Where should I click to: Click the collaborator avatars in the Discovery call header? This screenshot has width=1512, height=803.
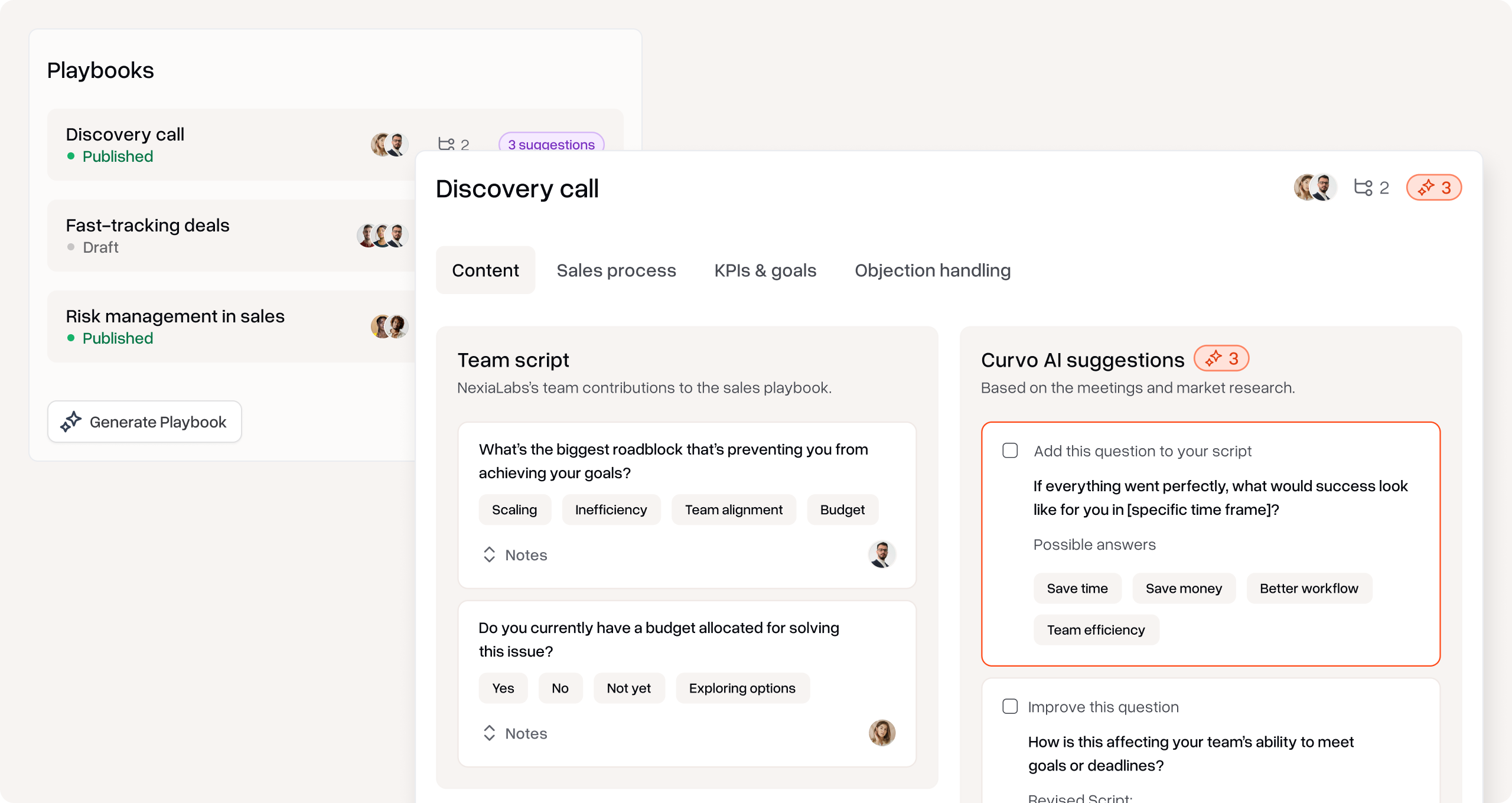click(x=1315, y=188)
